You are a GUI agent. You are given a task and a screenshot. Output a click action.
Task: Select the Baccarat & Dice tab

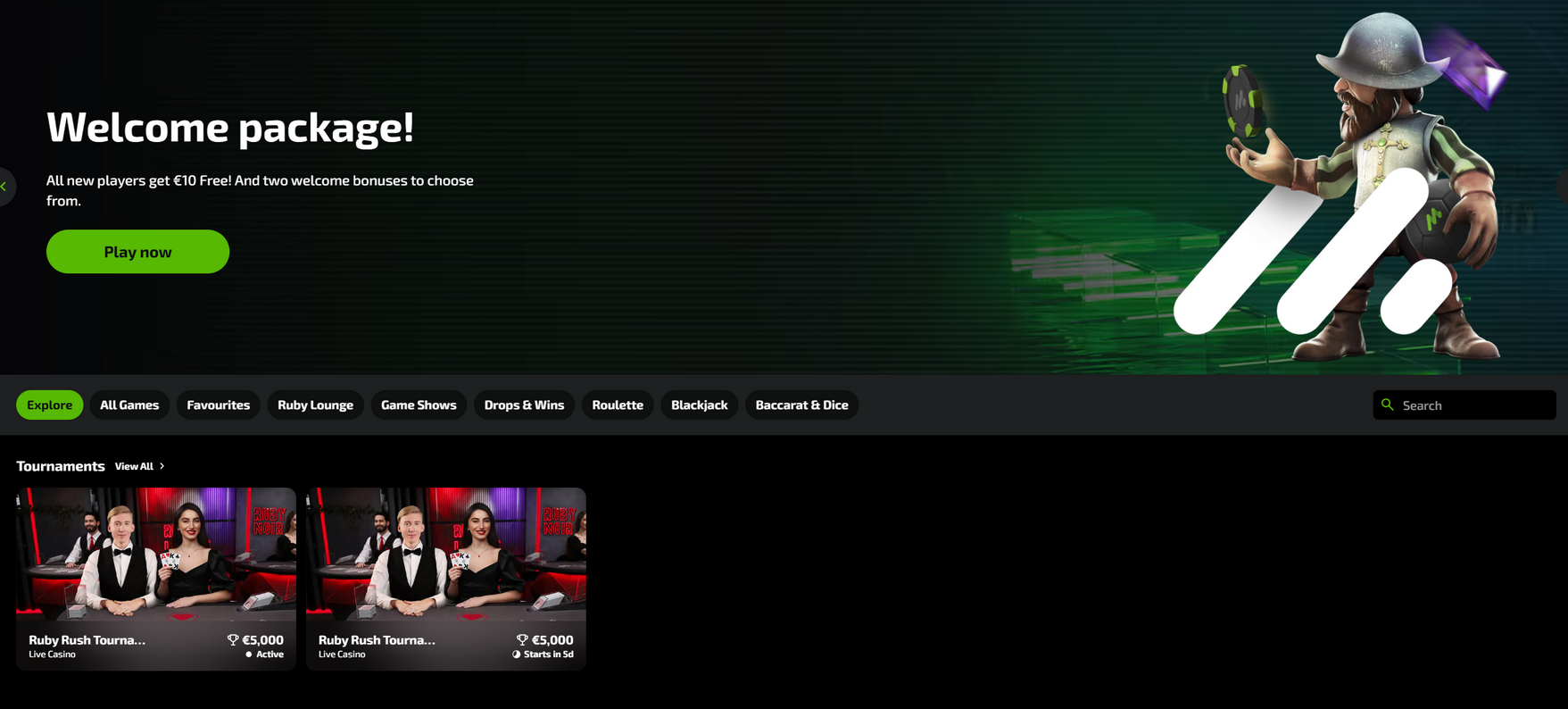coord(801,405)
